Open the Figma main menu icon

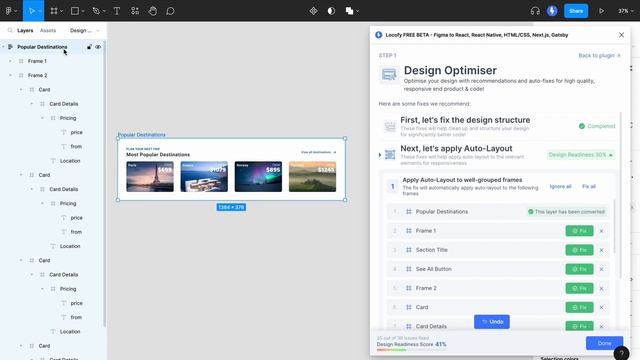(9, 11)
